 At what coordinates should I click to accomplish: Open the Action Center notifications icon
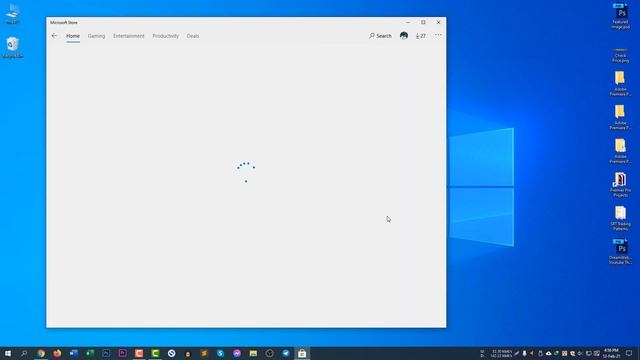[x=629, y=353]
